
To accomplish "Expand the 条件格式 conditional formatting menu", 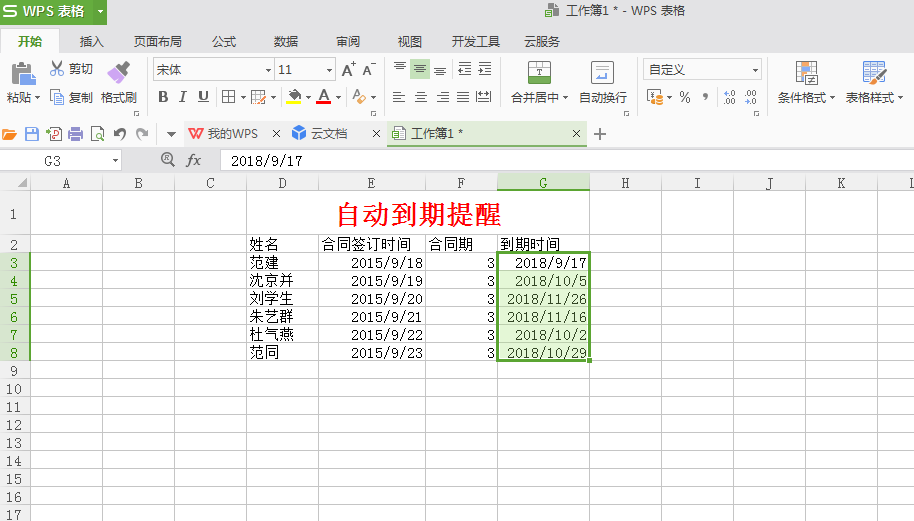I will [832, 98].
